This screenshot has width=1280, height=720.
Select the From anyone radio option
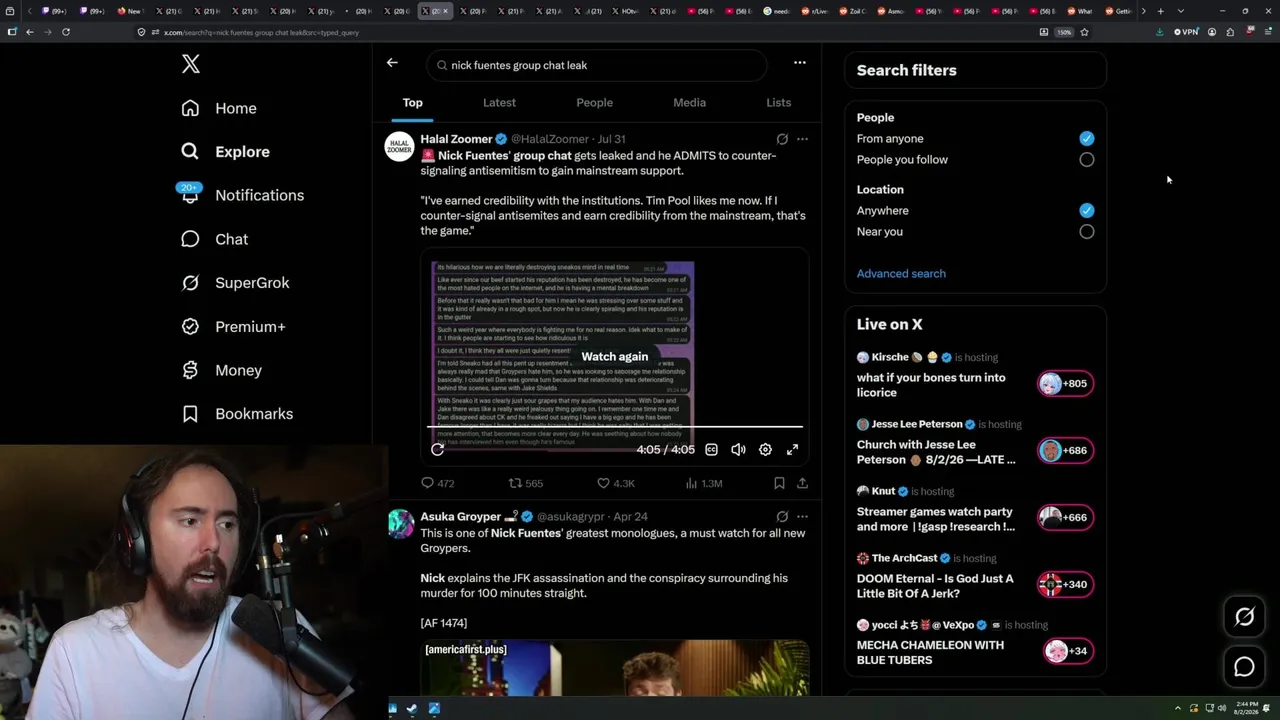1087,139
